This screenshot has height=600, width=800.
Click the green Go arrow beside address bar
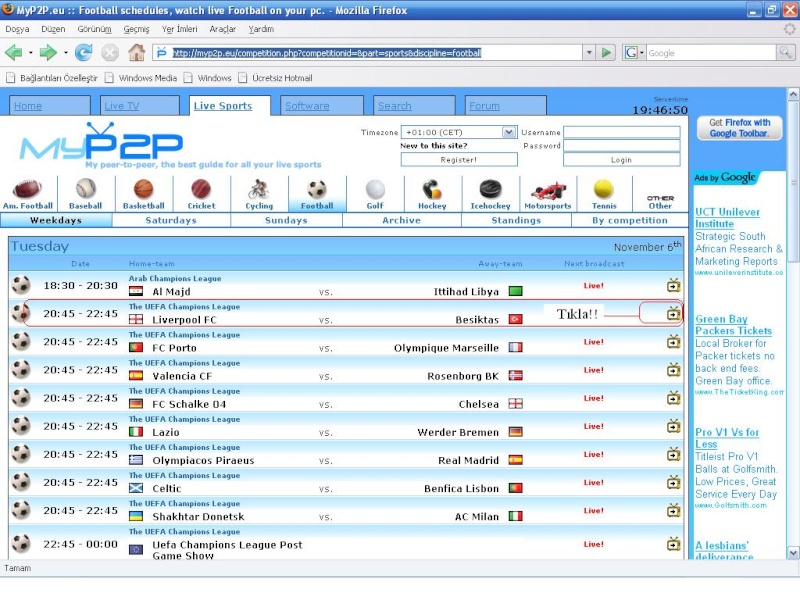click(606, 53)
